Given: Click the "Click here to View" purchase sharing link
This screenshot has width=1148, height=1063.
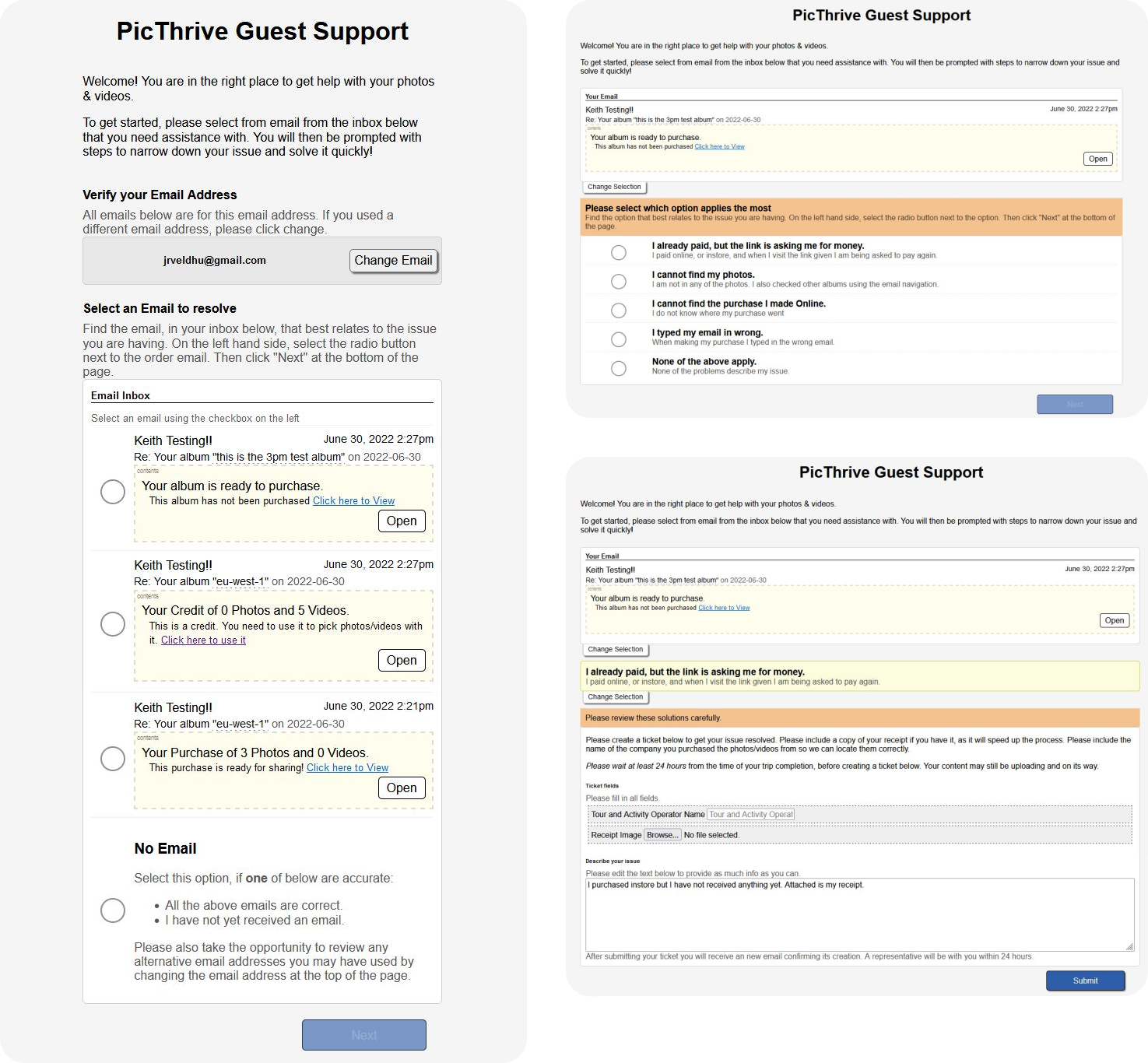Looking at the screenshot, I should [347, 768].
